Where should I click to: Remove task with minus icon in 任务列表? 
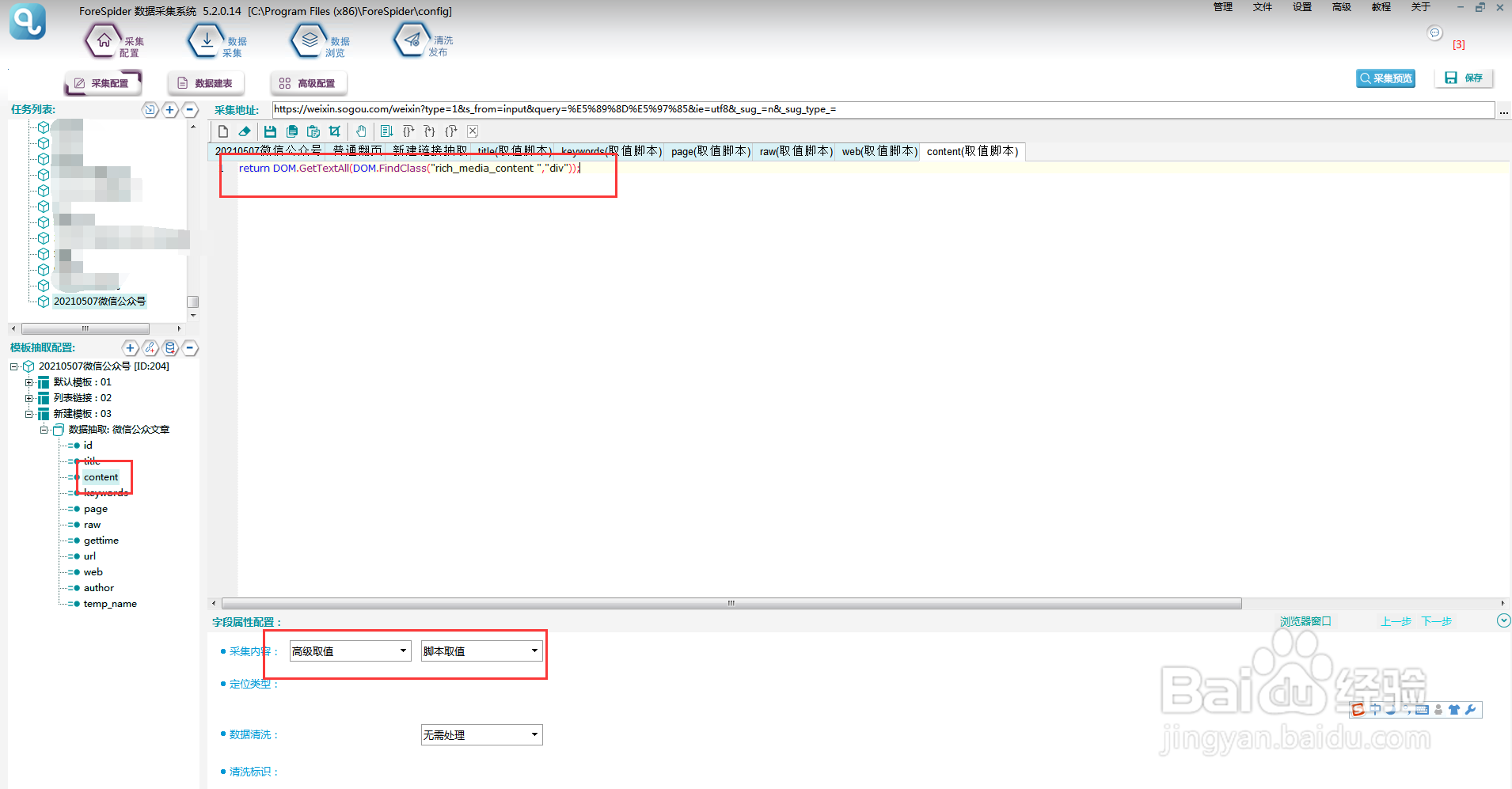pos(190,110)
